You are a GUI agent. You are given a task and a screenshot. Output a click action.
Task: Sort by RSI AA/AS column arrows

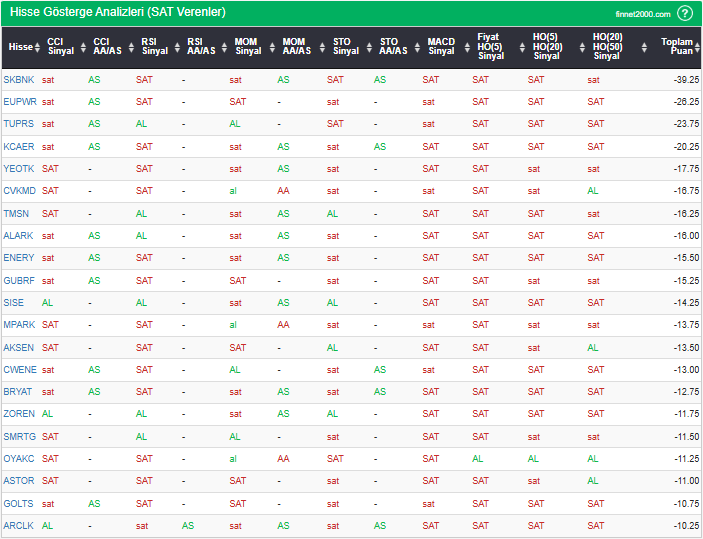point(224,47)
